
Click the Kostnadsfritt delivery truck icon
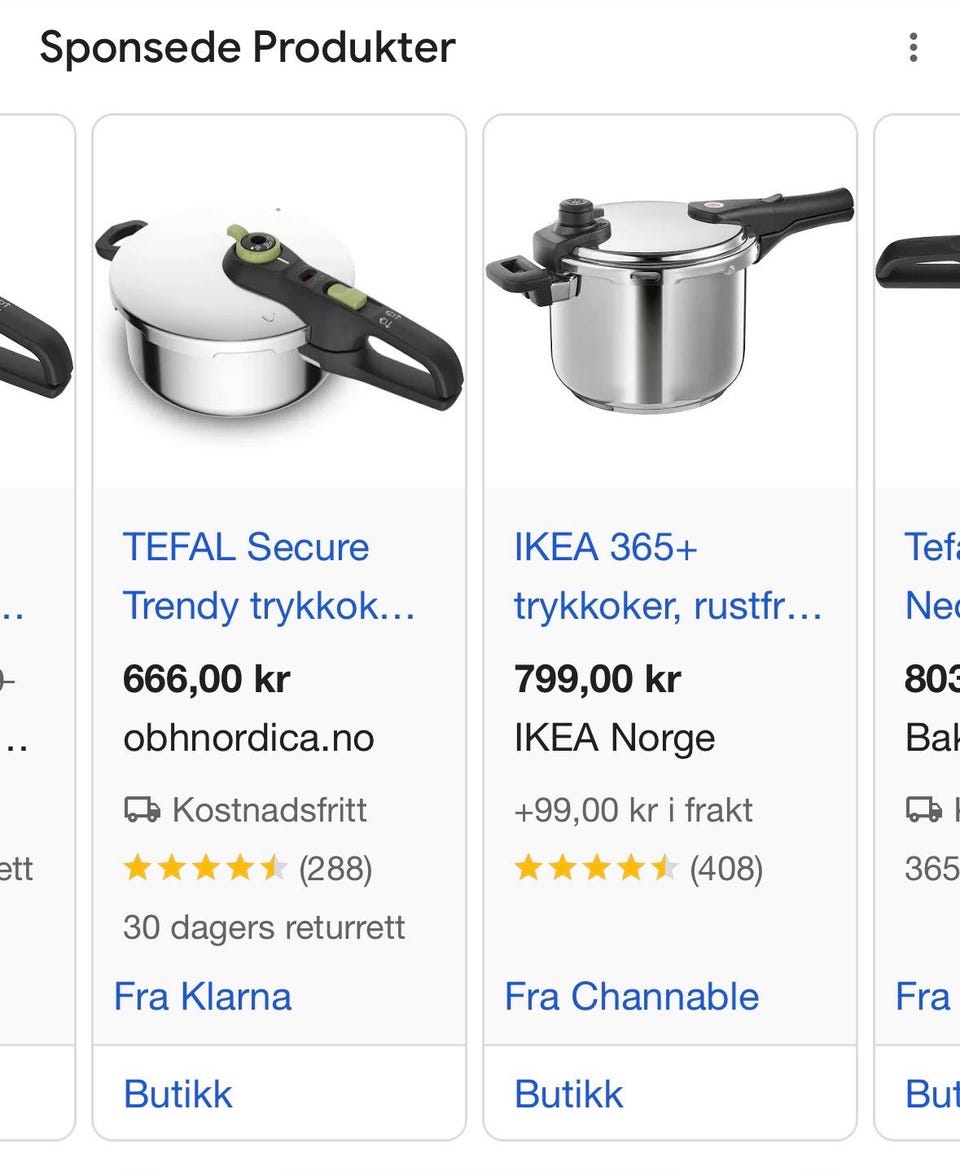tap(142, 810)
